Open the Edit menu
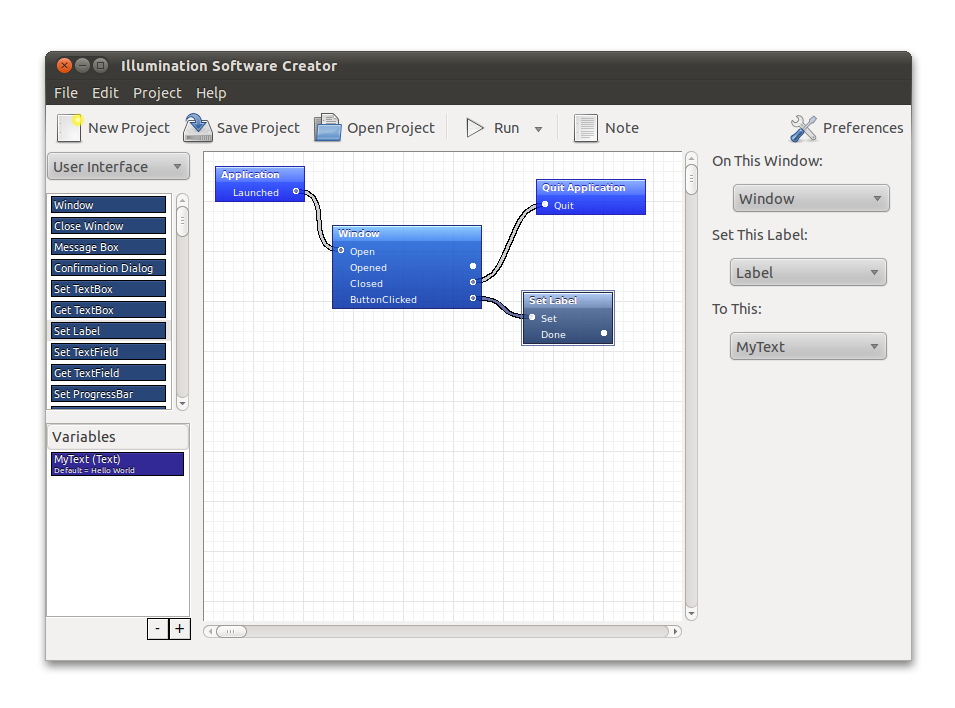The height and width of the screenshot is (708, 955). pyautogui.click(x=105, y=93)
